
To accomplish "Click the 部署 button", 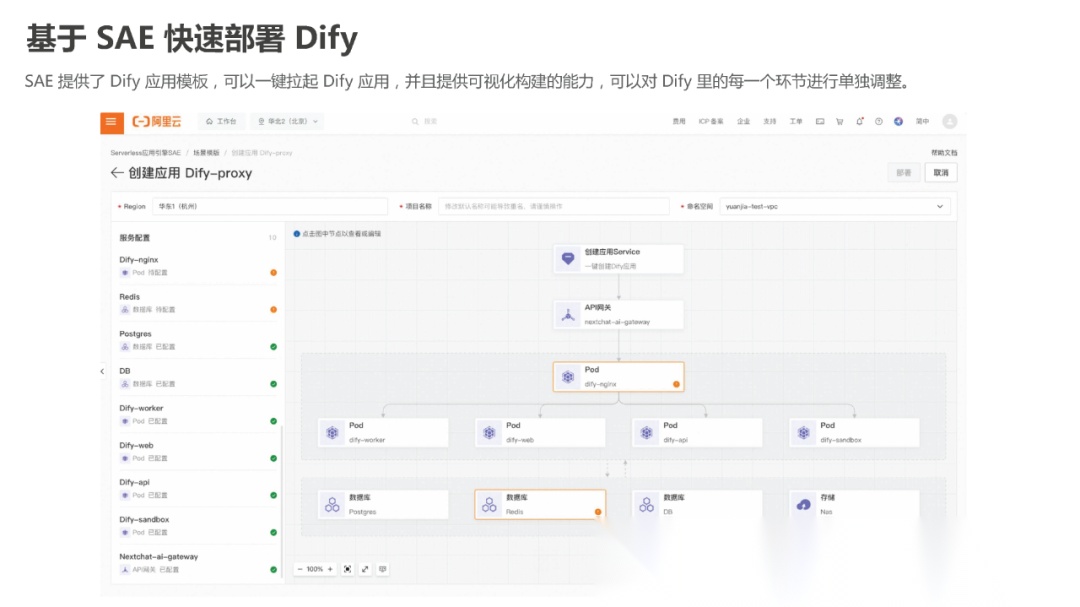I will coord(904,173).
